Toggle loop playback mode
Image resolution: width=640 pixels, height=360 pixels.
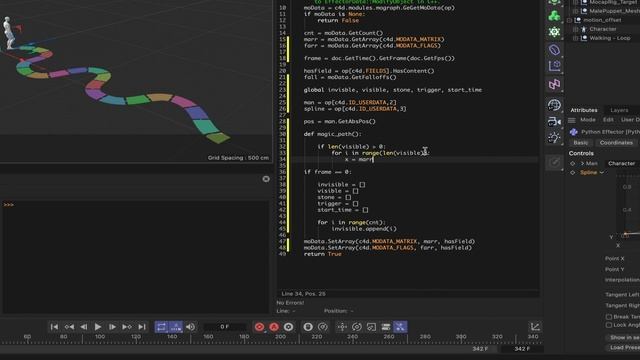[x=161, y=327]
